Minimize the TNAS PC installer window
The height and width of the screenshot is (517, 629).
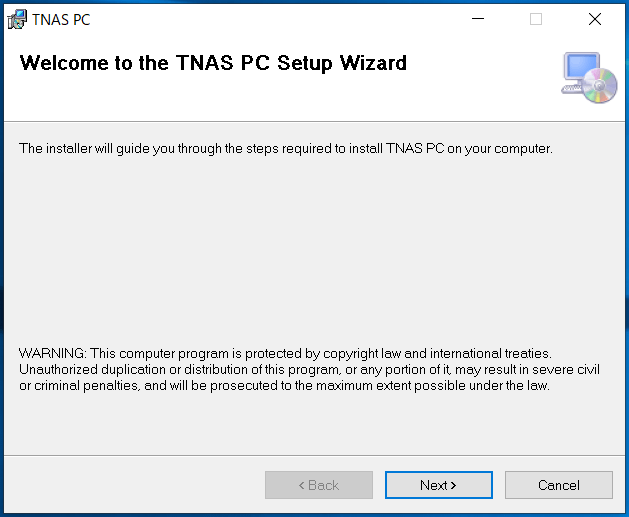478,19
